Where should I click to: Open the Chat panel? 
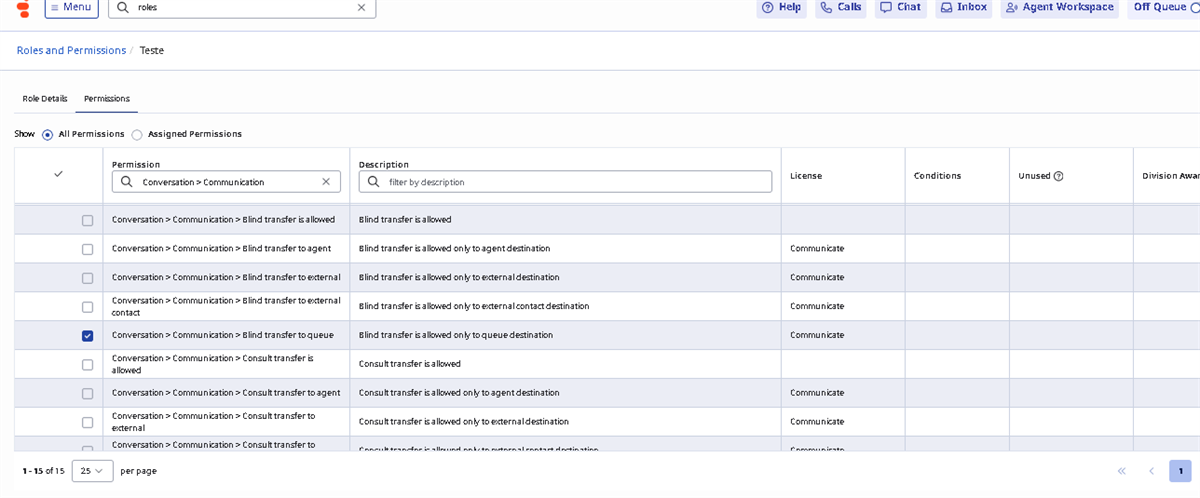(900, 7)
